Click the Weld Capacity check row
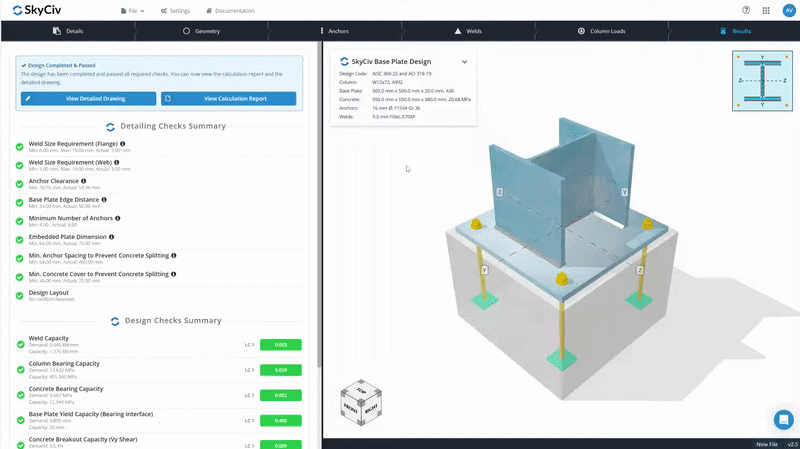 159,344
